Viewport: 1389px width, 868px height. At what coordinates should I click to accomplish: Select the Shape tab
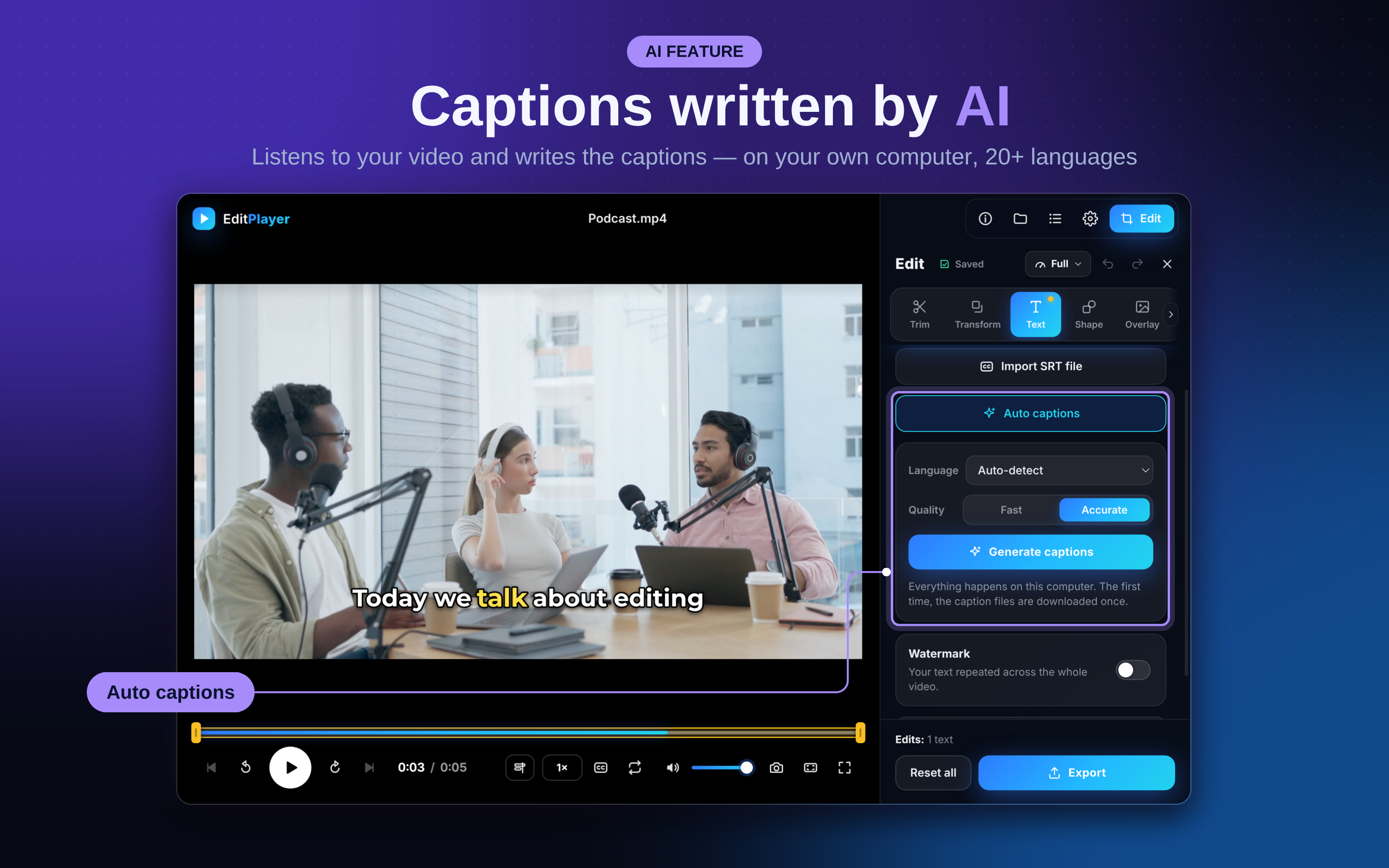(x=1089, y=314)
